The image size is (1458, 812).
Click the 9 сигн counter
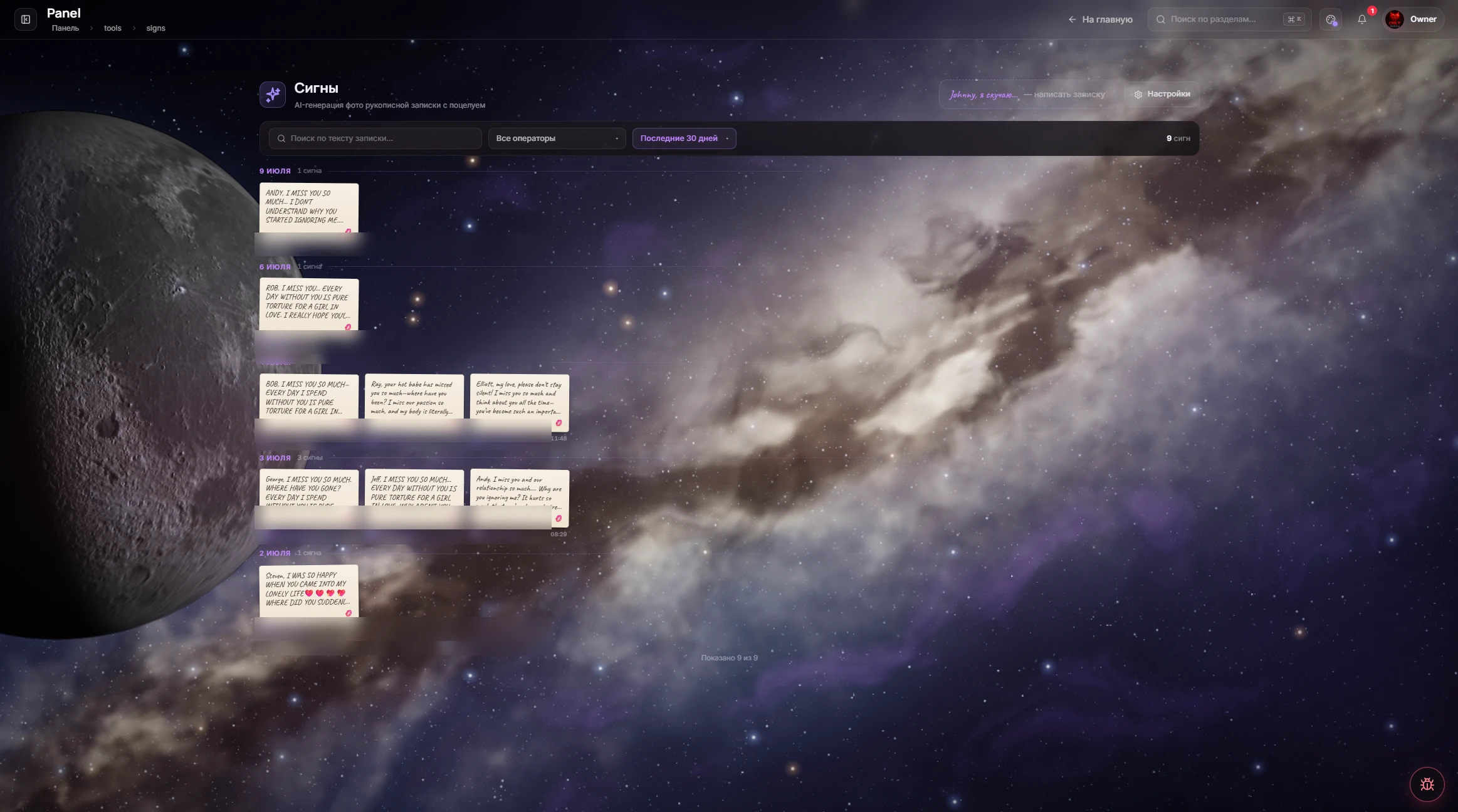(1178, 138)
